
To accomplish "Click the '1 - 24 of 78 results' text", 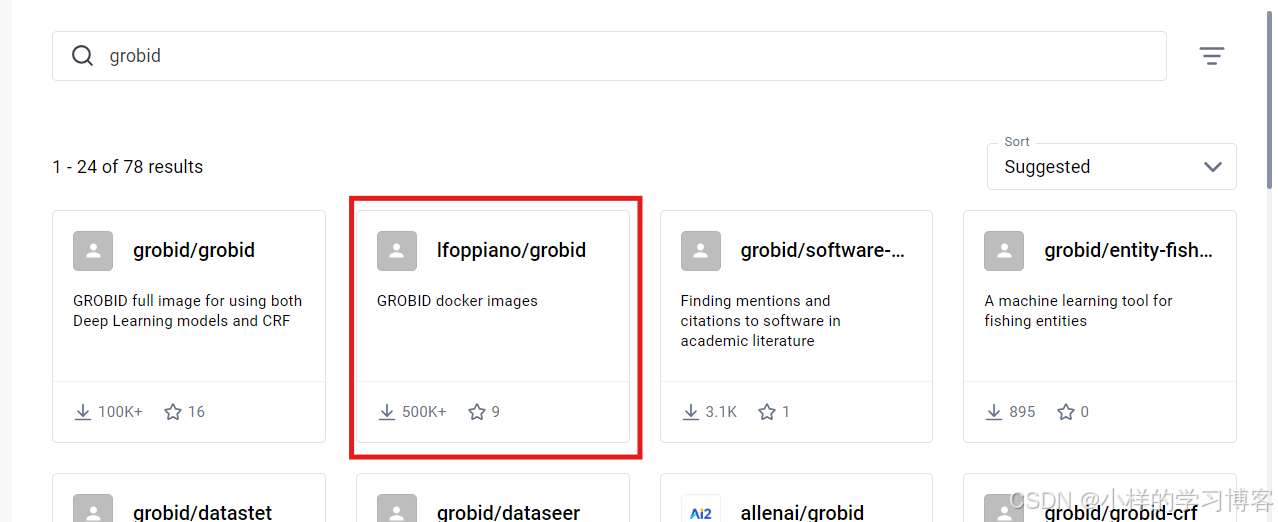I will [x=128, y=167].
